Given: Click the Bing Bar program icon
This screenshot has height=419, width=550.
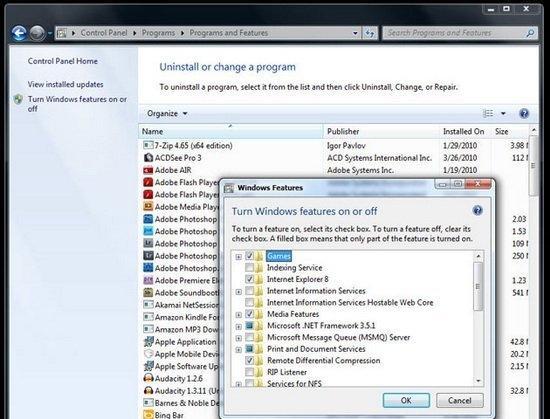Looking at the screenshot, I should (148, 415).
